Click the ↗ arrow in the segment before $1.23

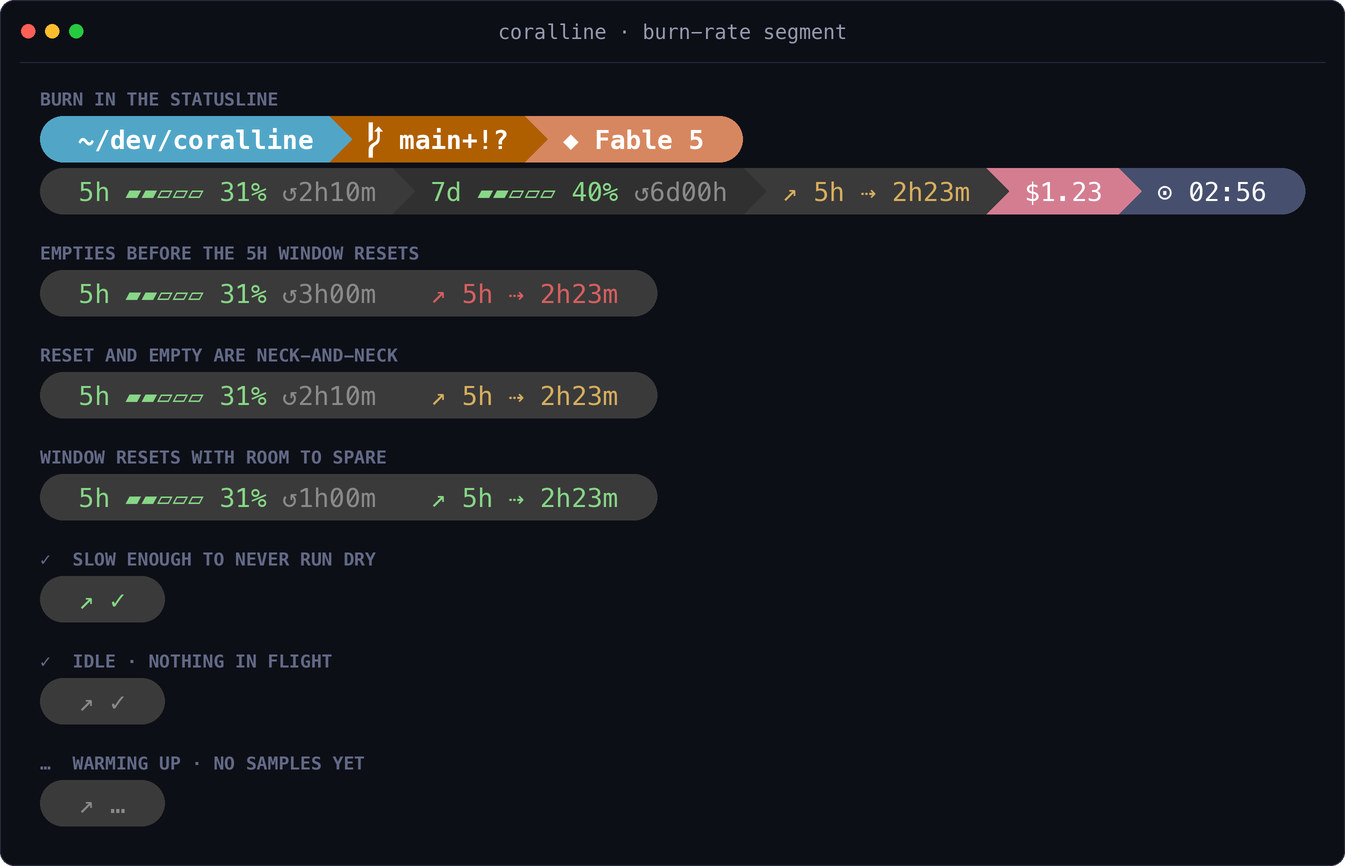pos(790,194)
